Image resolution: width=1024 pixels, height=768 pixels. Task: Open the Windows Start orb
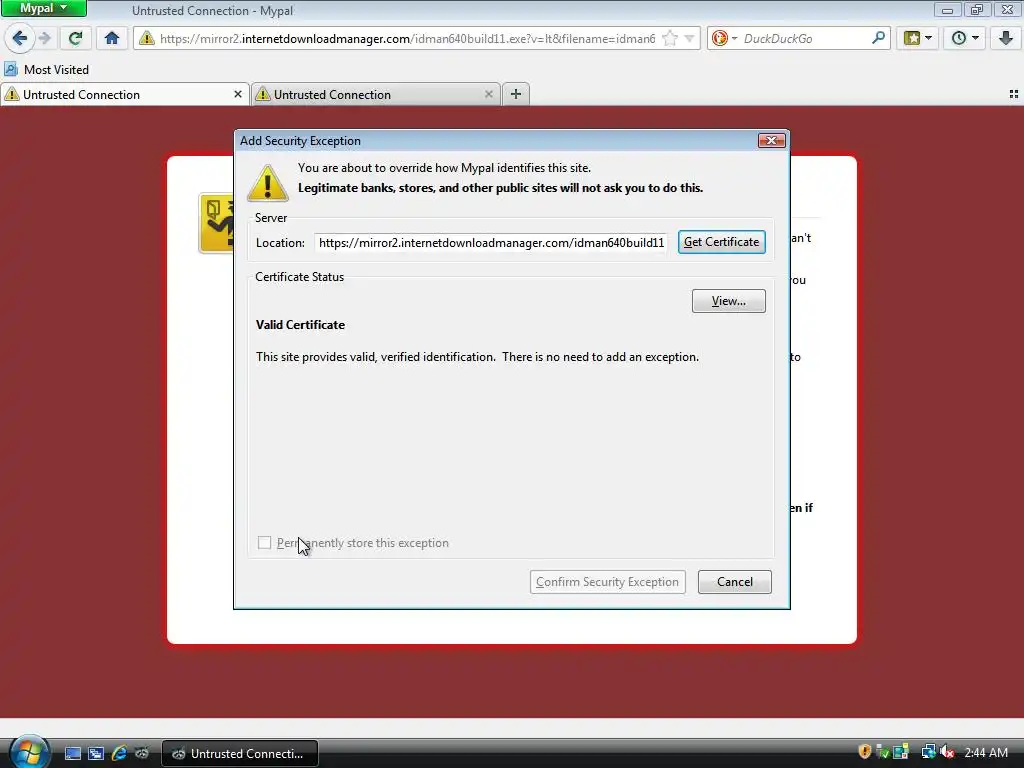tap(28, 751)
